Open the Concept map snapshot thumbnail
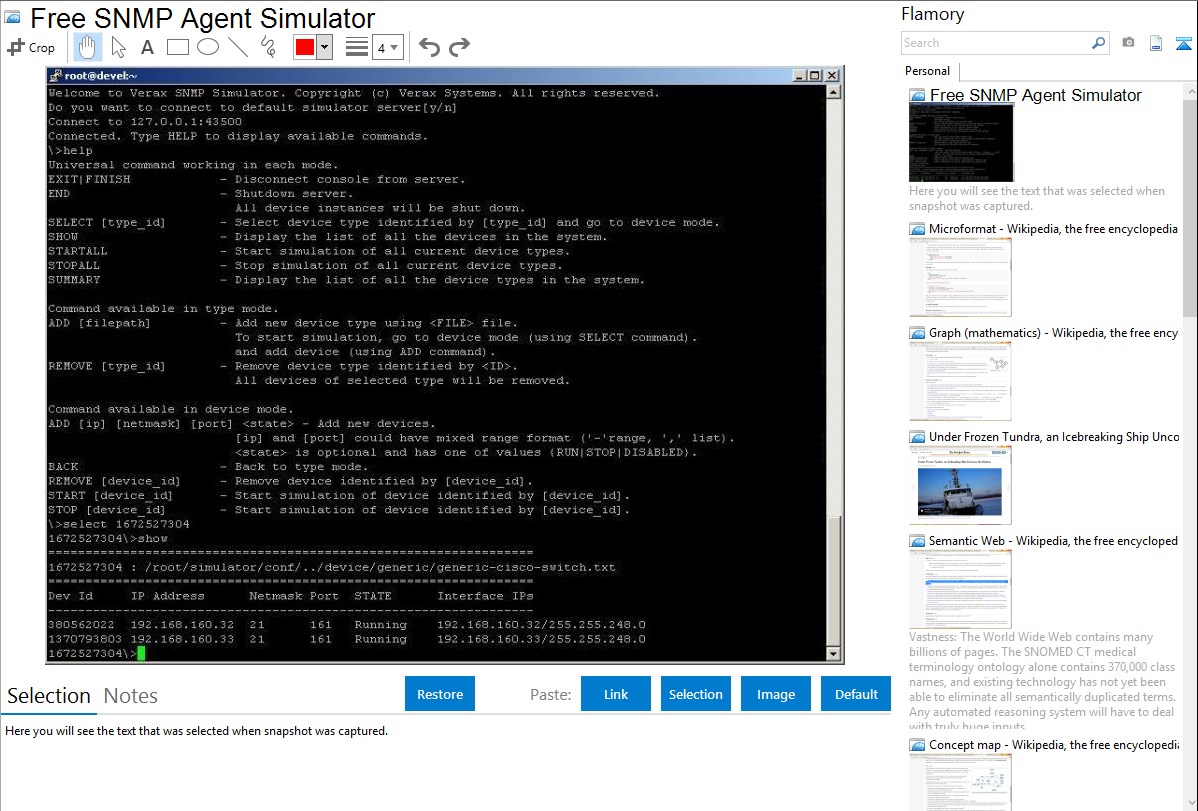The height and width of the screenshot is (811, 1198). pyautogui.click(x=960, y=782)
